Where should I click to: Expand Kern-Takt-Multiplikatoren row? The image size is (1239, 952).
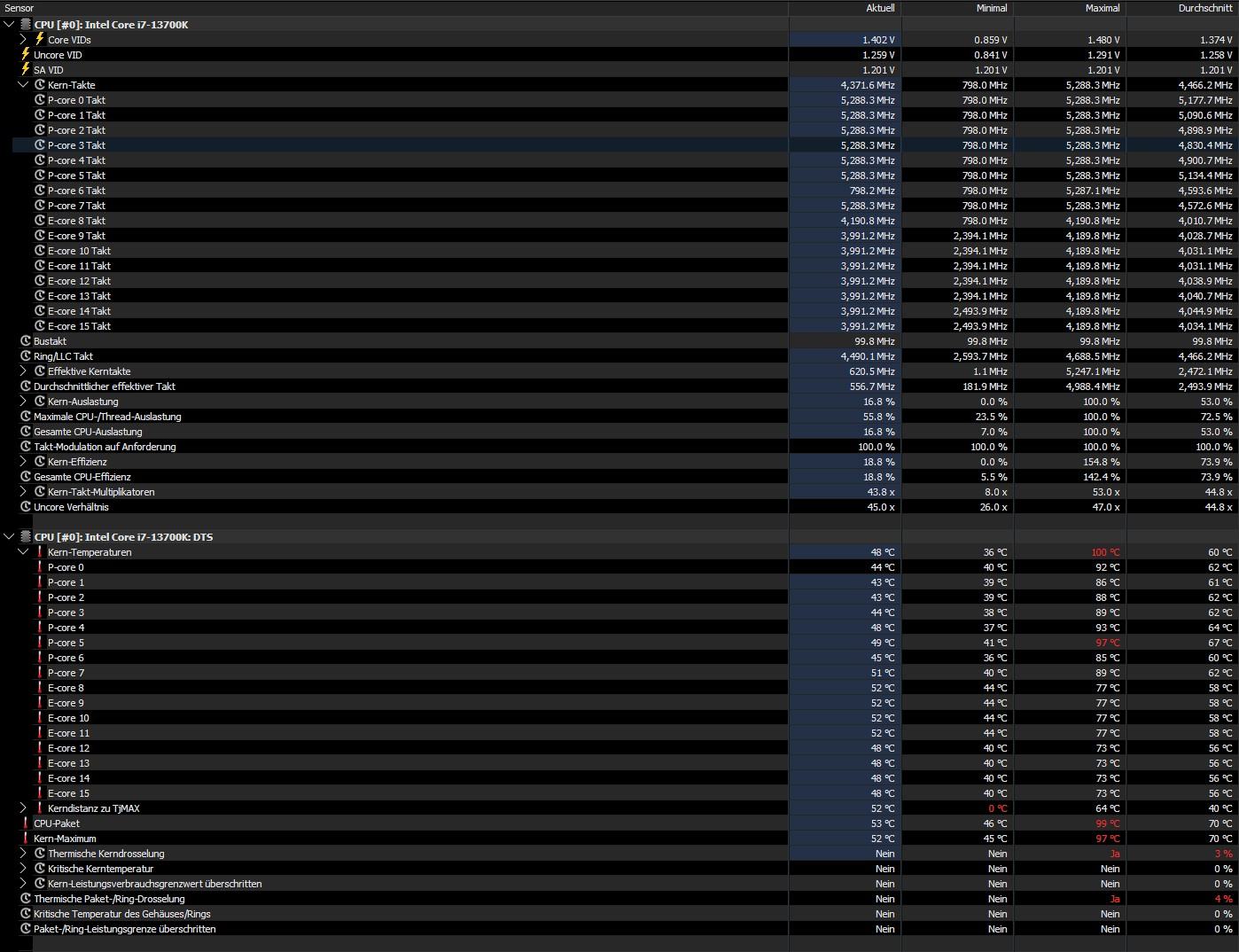23,492
